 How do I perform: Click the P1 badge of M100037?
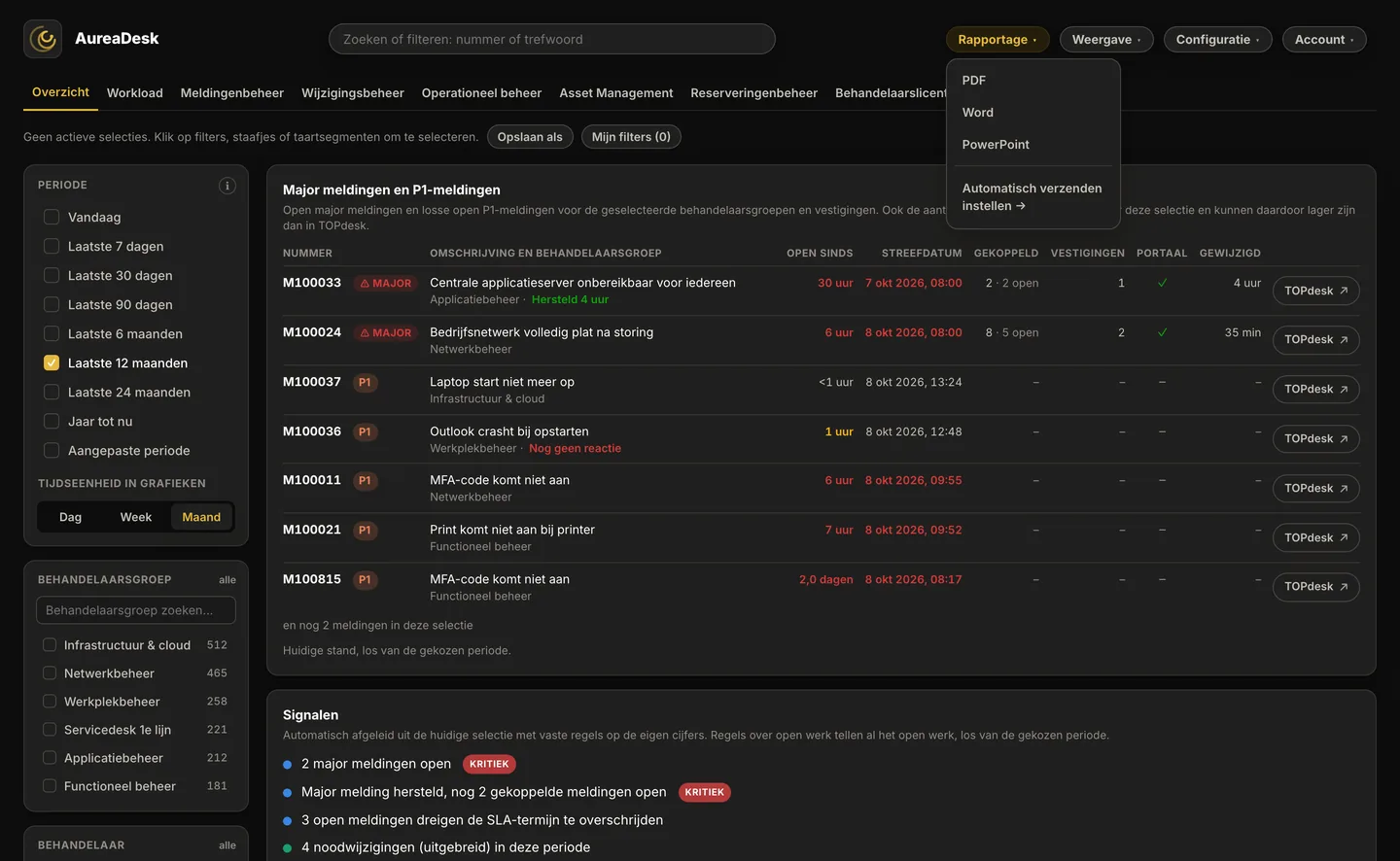tap(365, 383)
